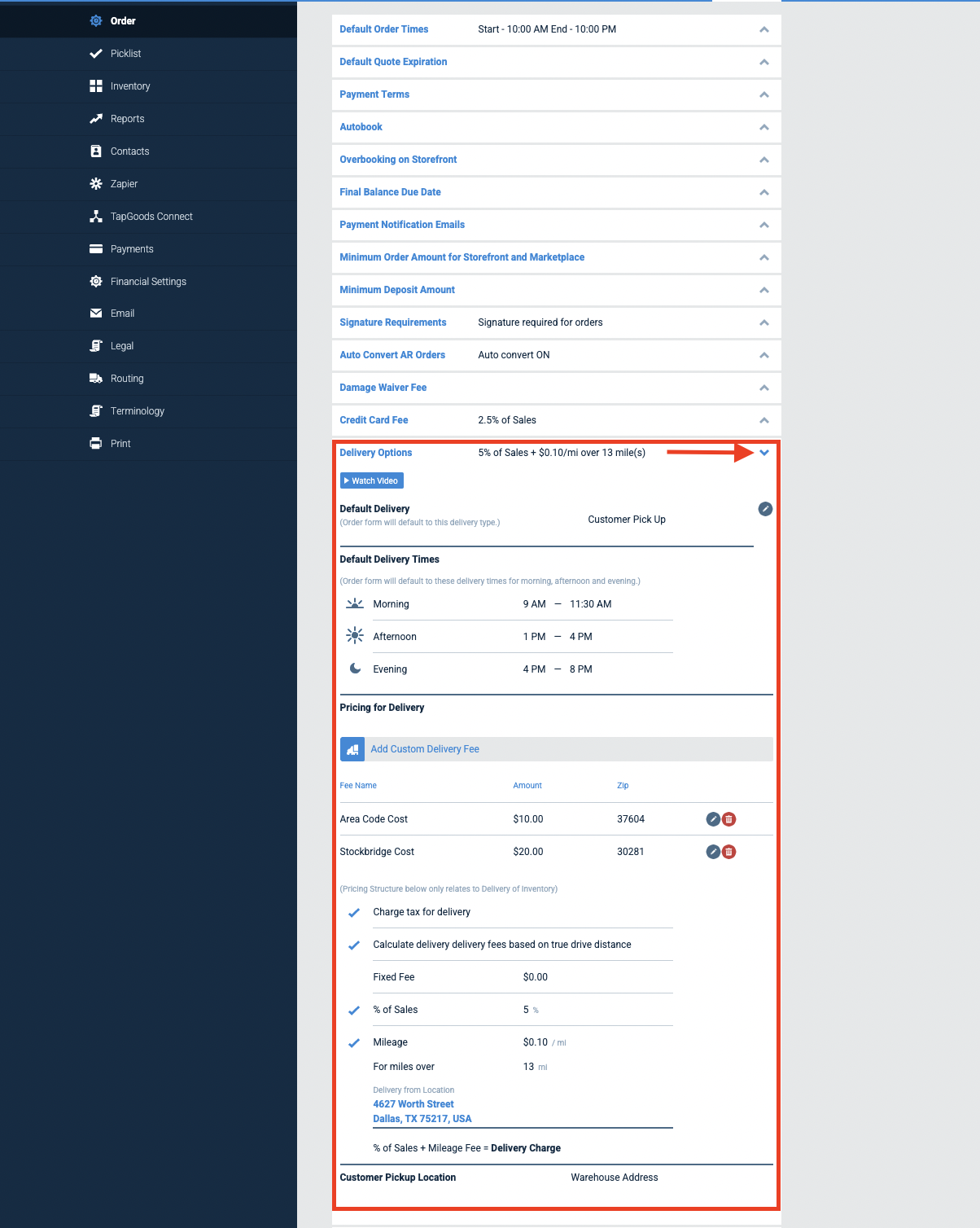Click the Watch Video button
The height and width of the screenshot is (1228, 980).
(371, 480)
